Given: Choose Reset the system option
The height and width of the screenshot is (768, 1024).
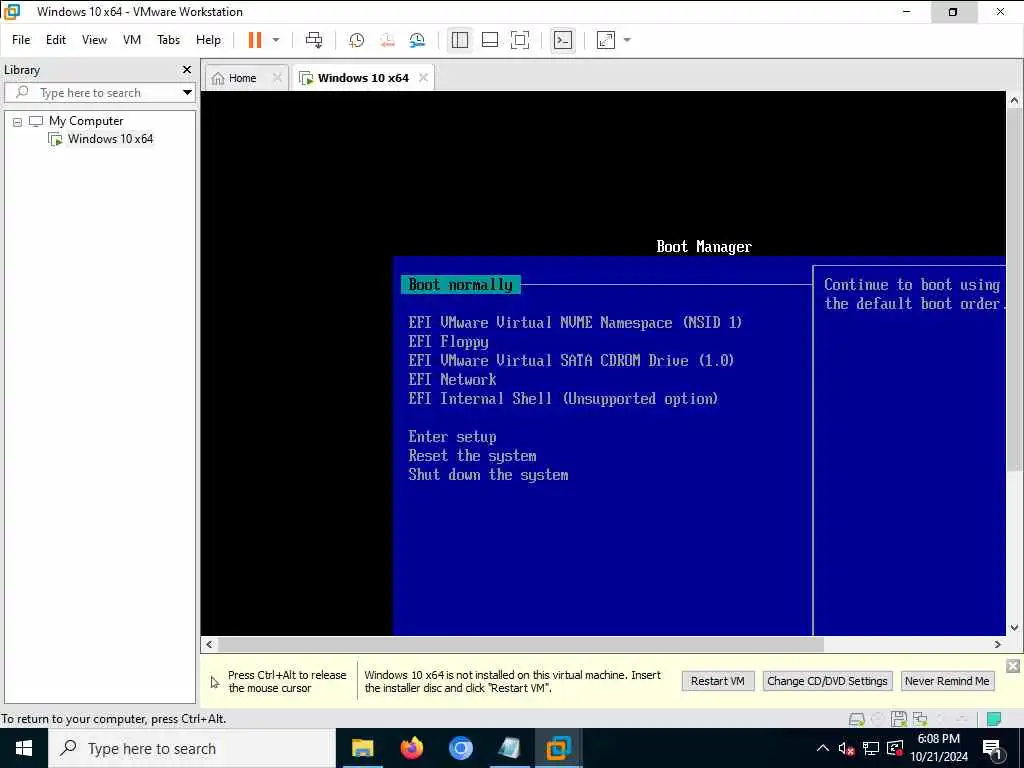Looking at the screenshot, I should point(472,456).
